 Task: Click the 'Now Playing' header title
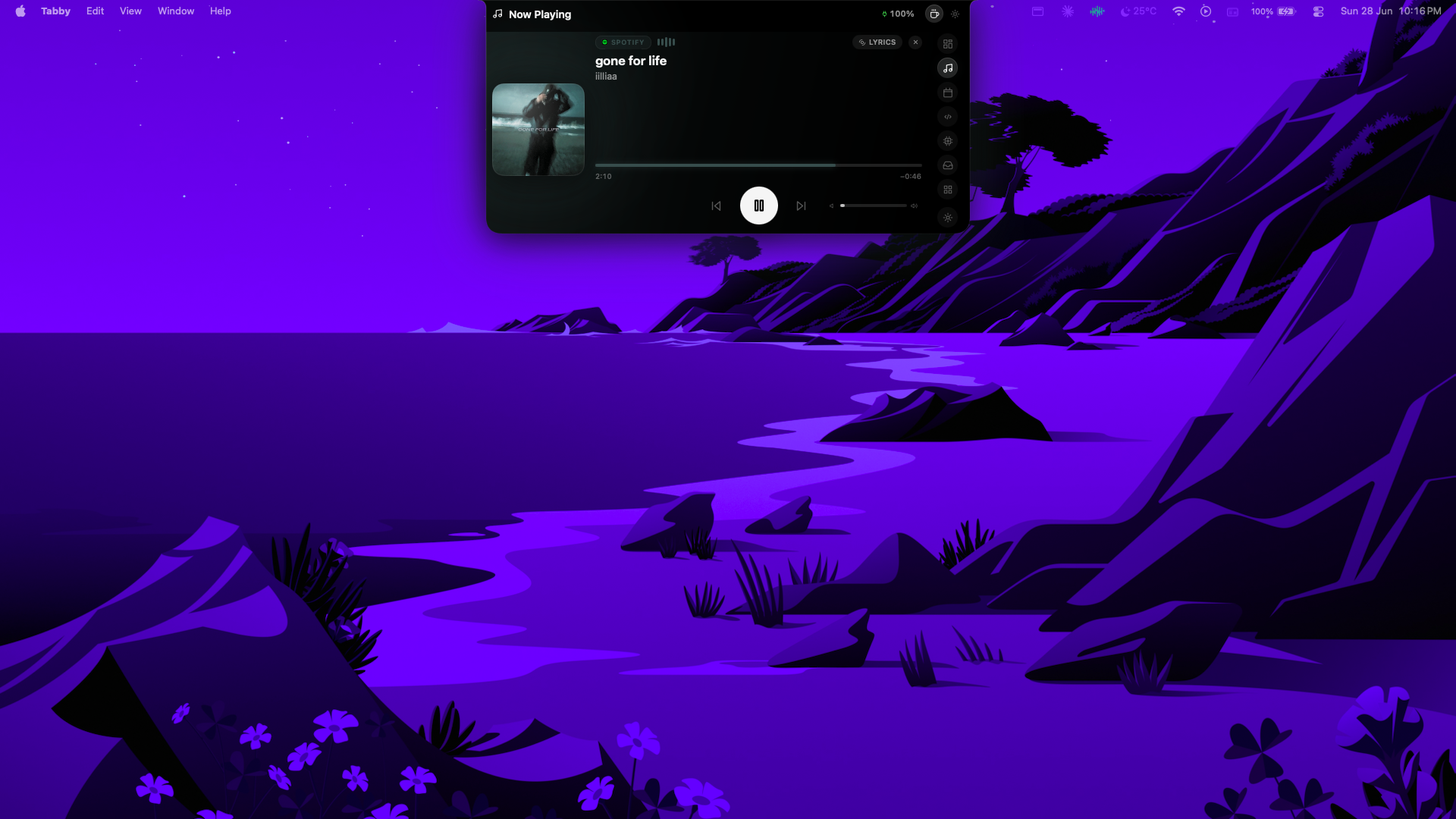[x=540, y=14]
